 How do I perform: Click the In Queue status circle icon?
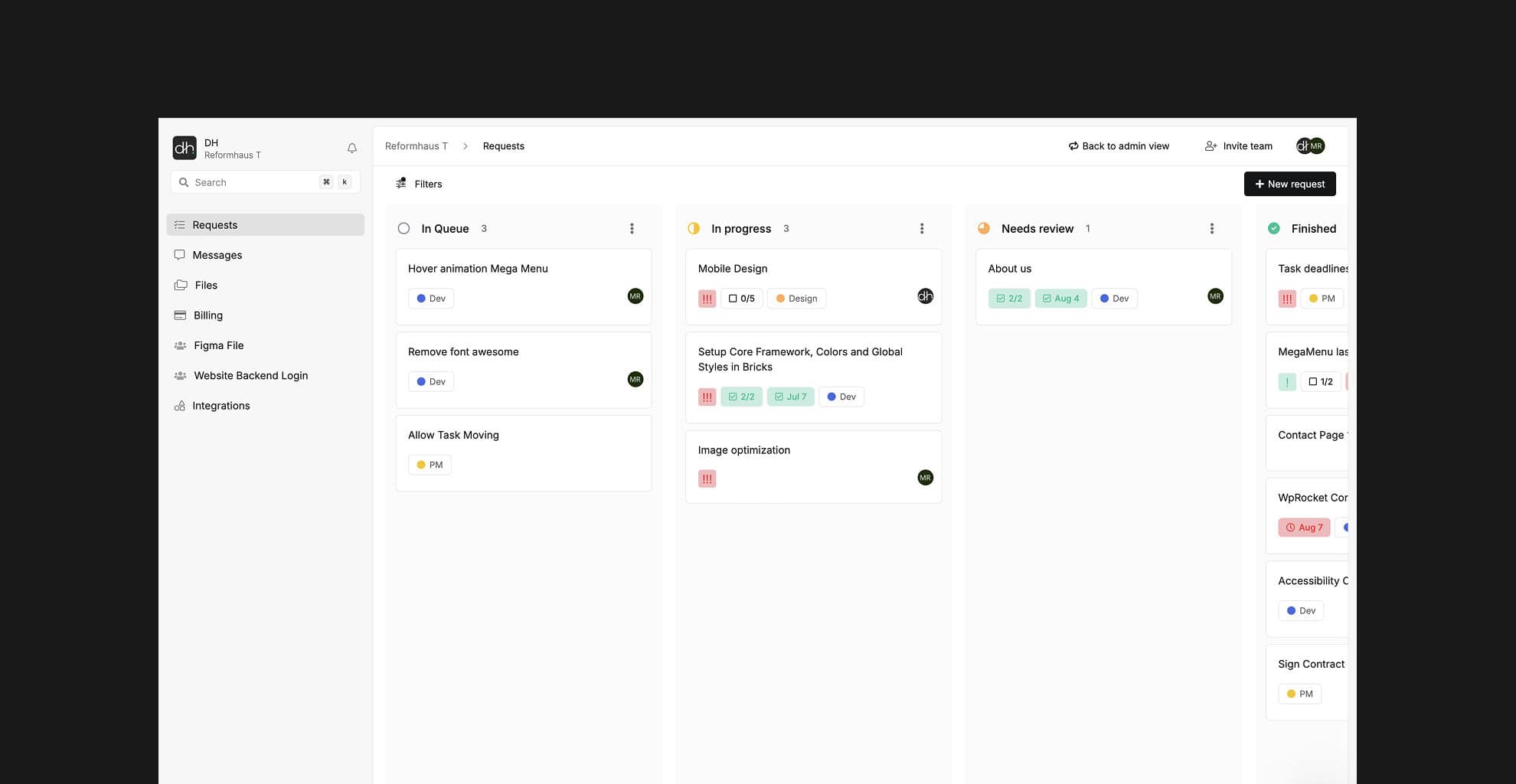click(x=404, y=228)
